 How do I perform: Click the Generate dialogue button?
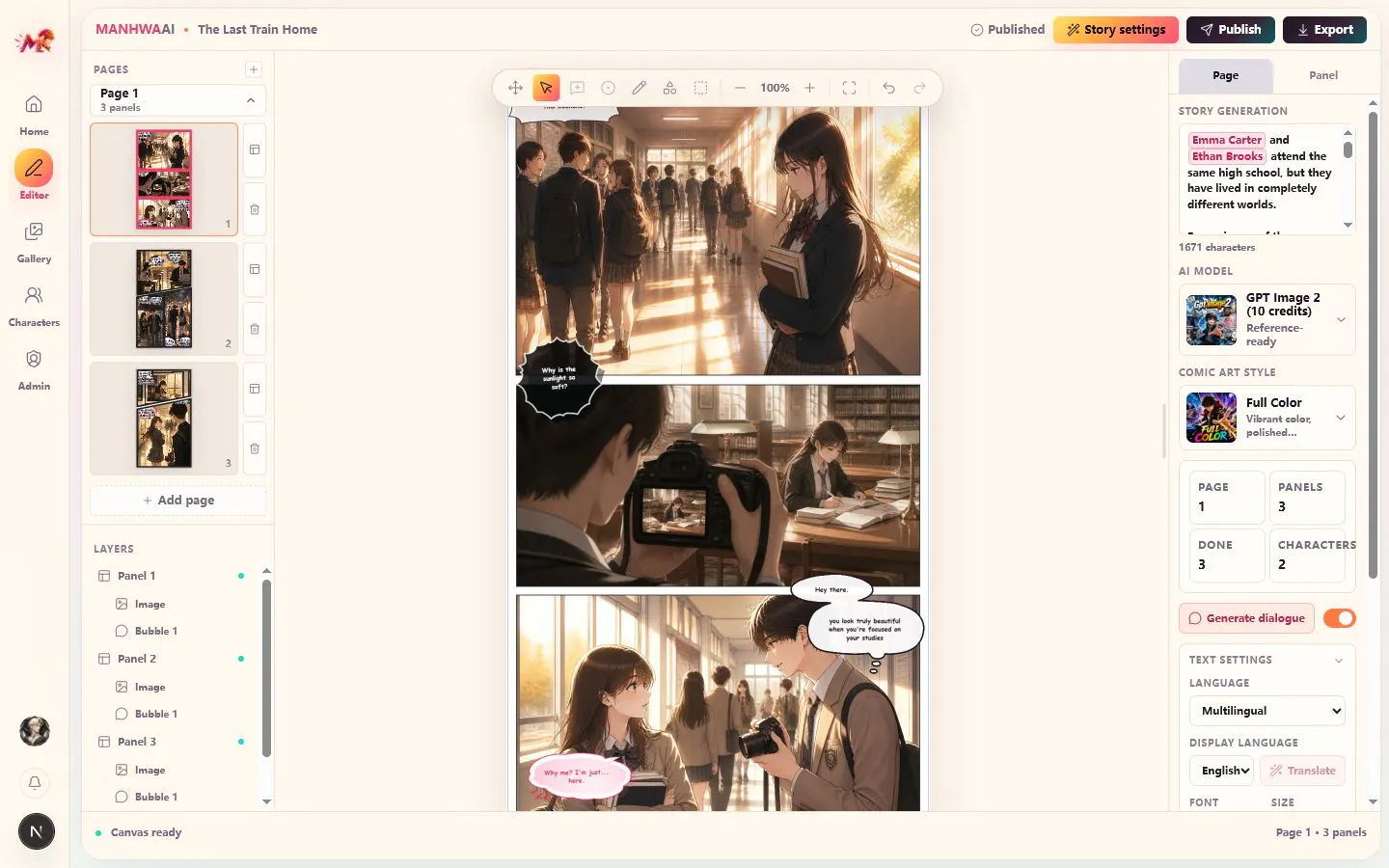point(1246,618)
